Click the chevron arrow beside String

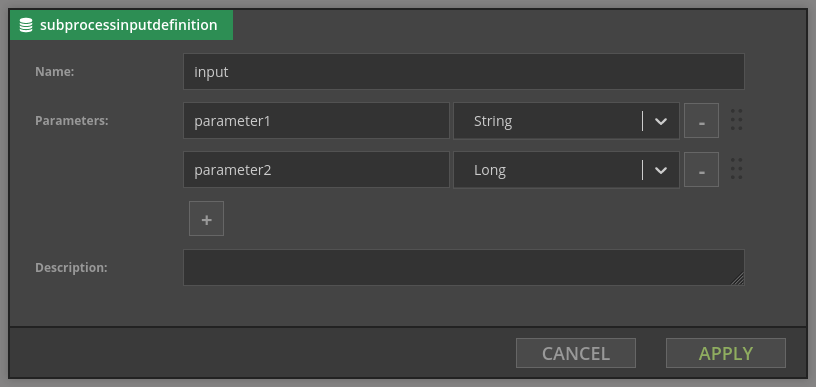(661, 121)
